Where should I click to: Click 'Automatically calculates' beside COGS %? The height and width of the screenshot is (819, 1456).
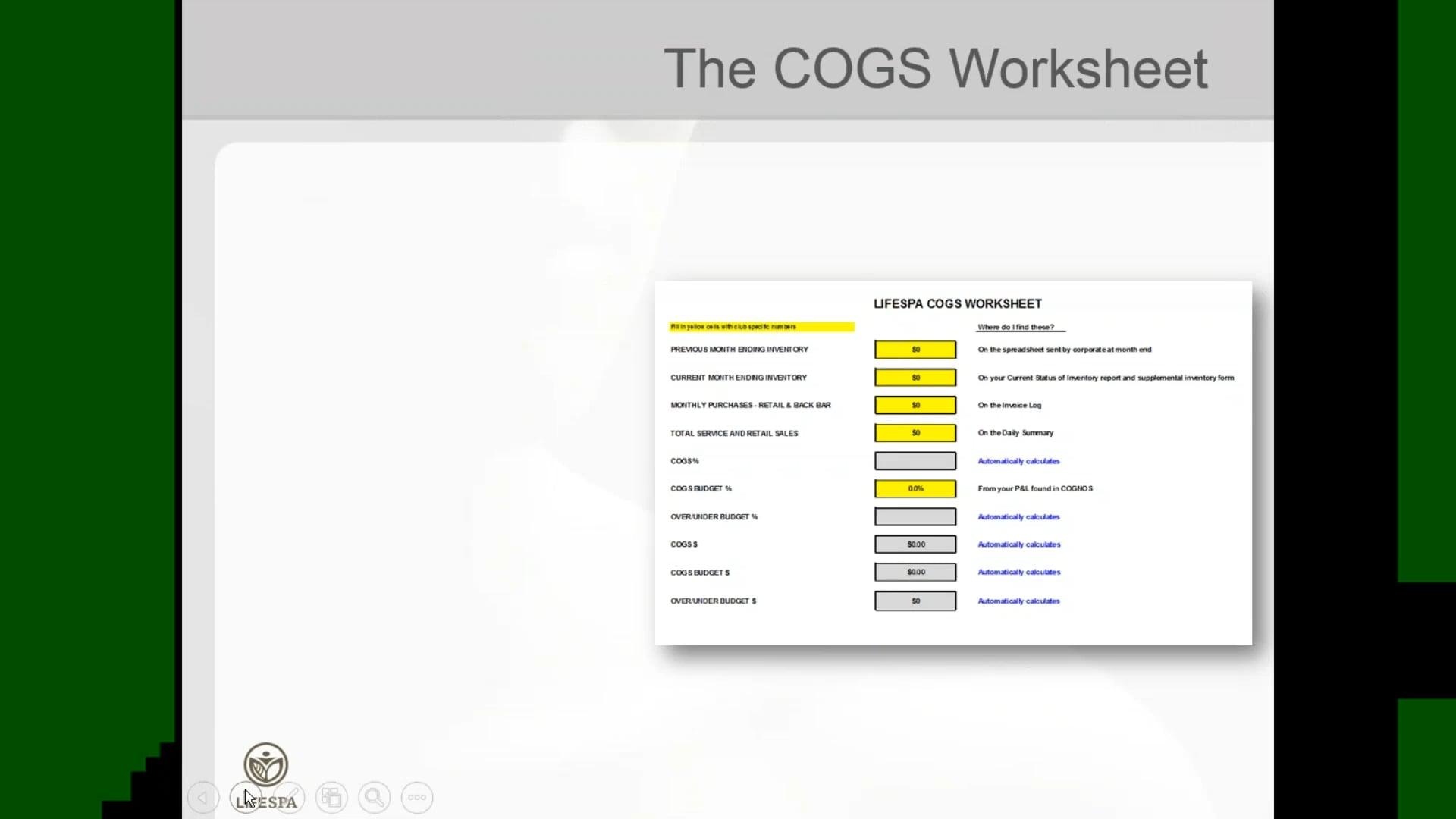pos(1018,461)
